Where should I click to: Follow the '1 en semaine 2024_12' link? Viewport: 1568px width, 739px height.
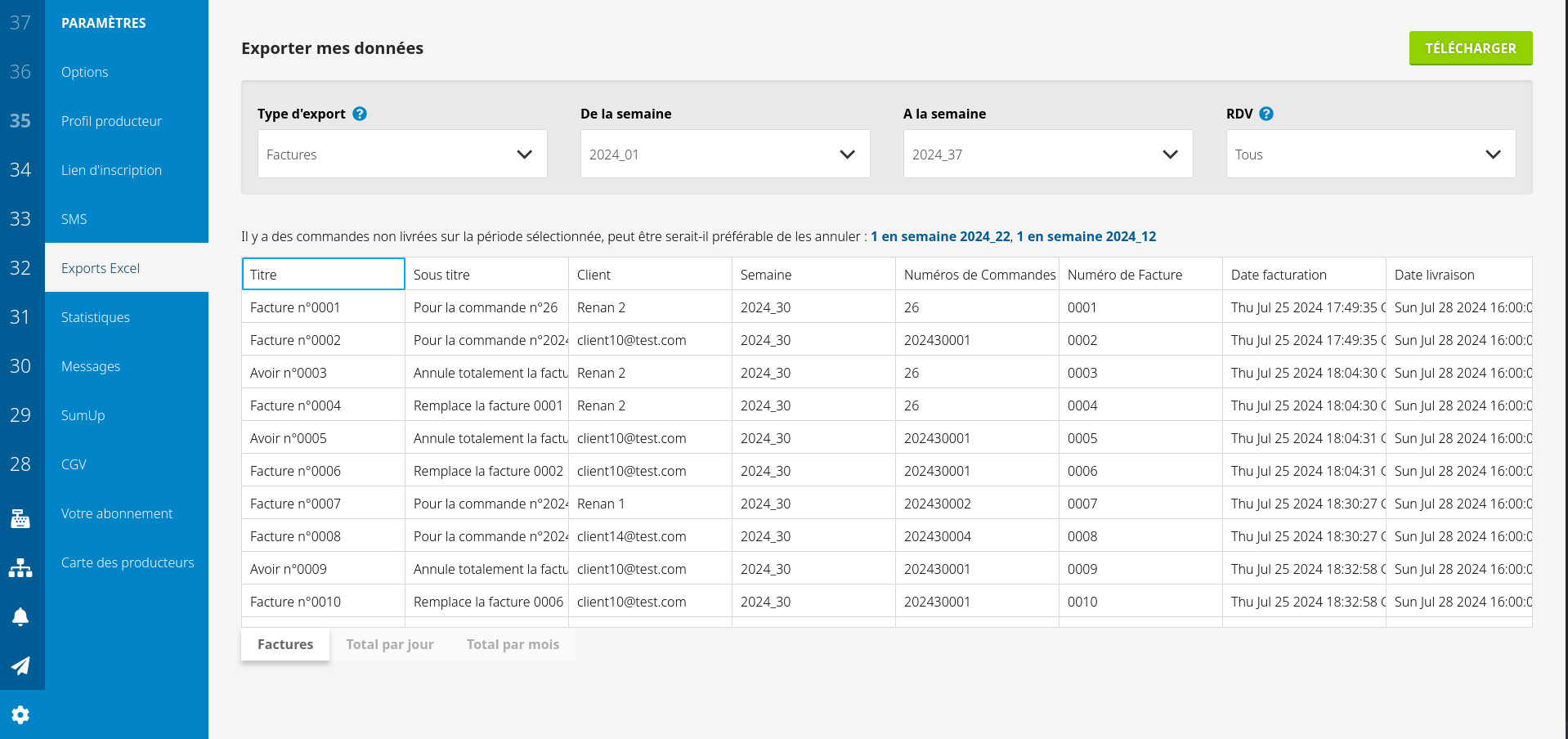pos(1086,236)
